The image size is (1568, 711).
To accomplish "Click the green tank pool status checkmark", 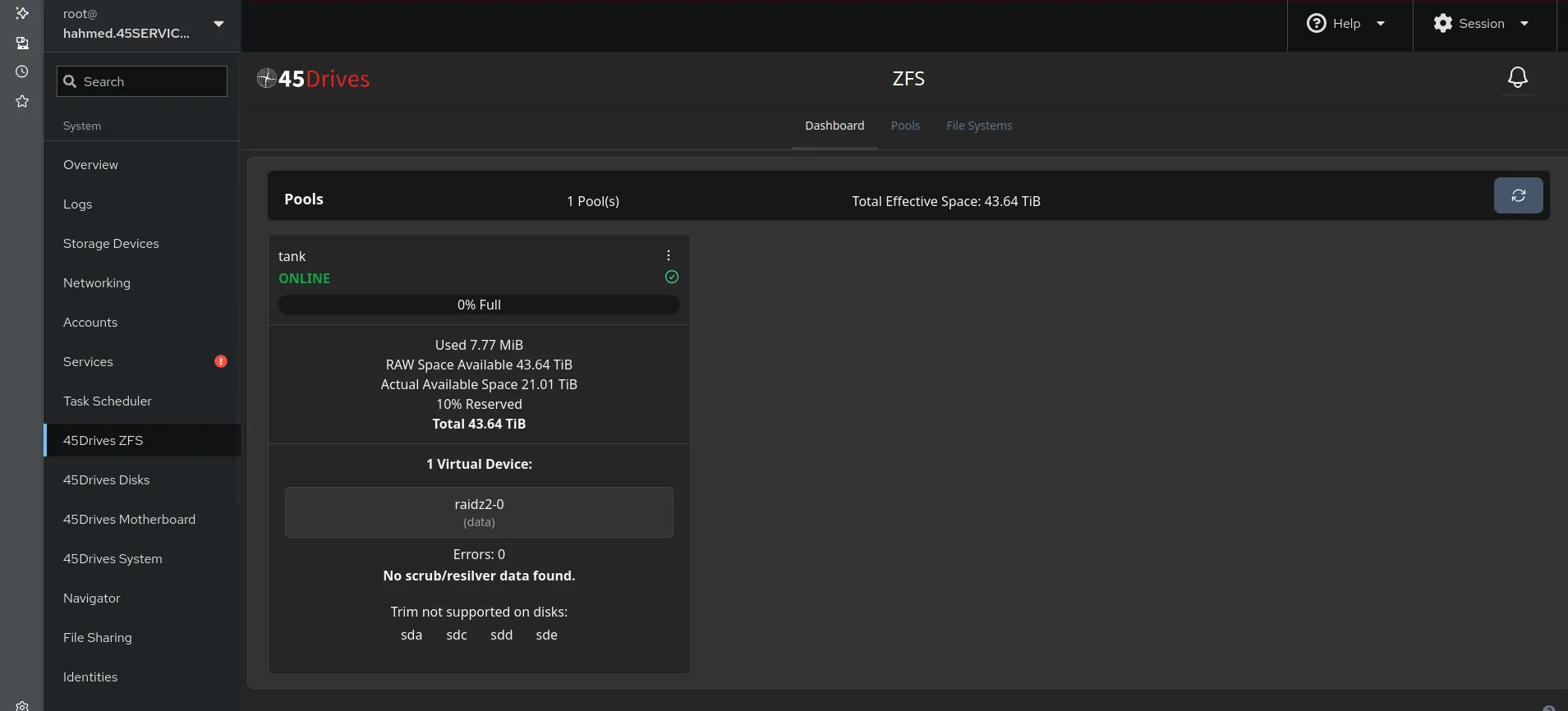I will coord(672,278).
